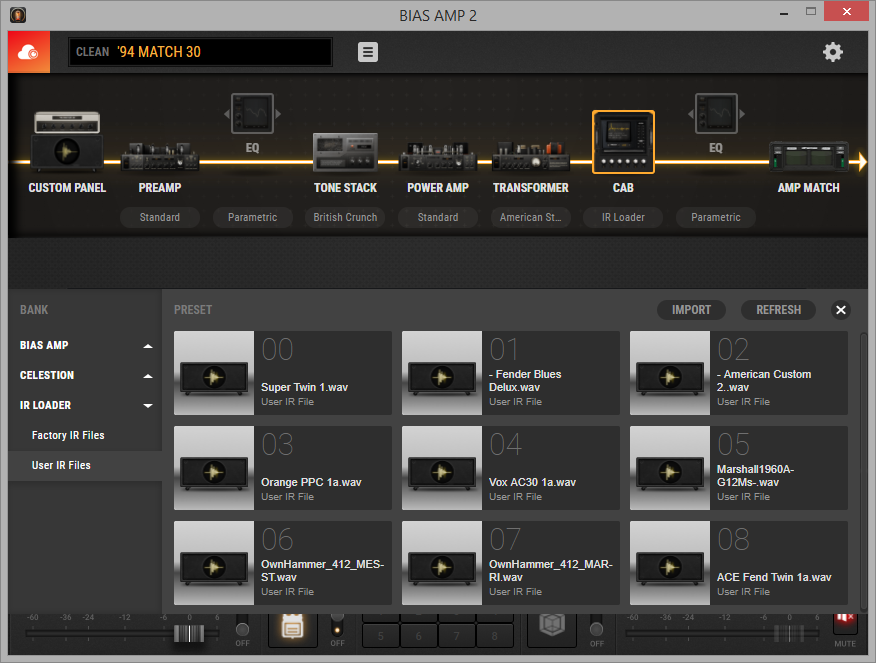Open the Power Amp Standard type selector
The width and height of the screenshot is (876, 663).
click(438, 217)
